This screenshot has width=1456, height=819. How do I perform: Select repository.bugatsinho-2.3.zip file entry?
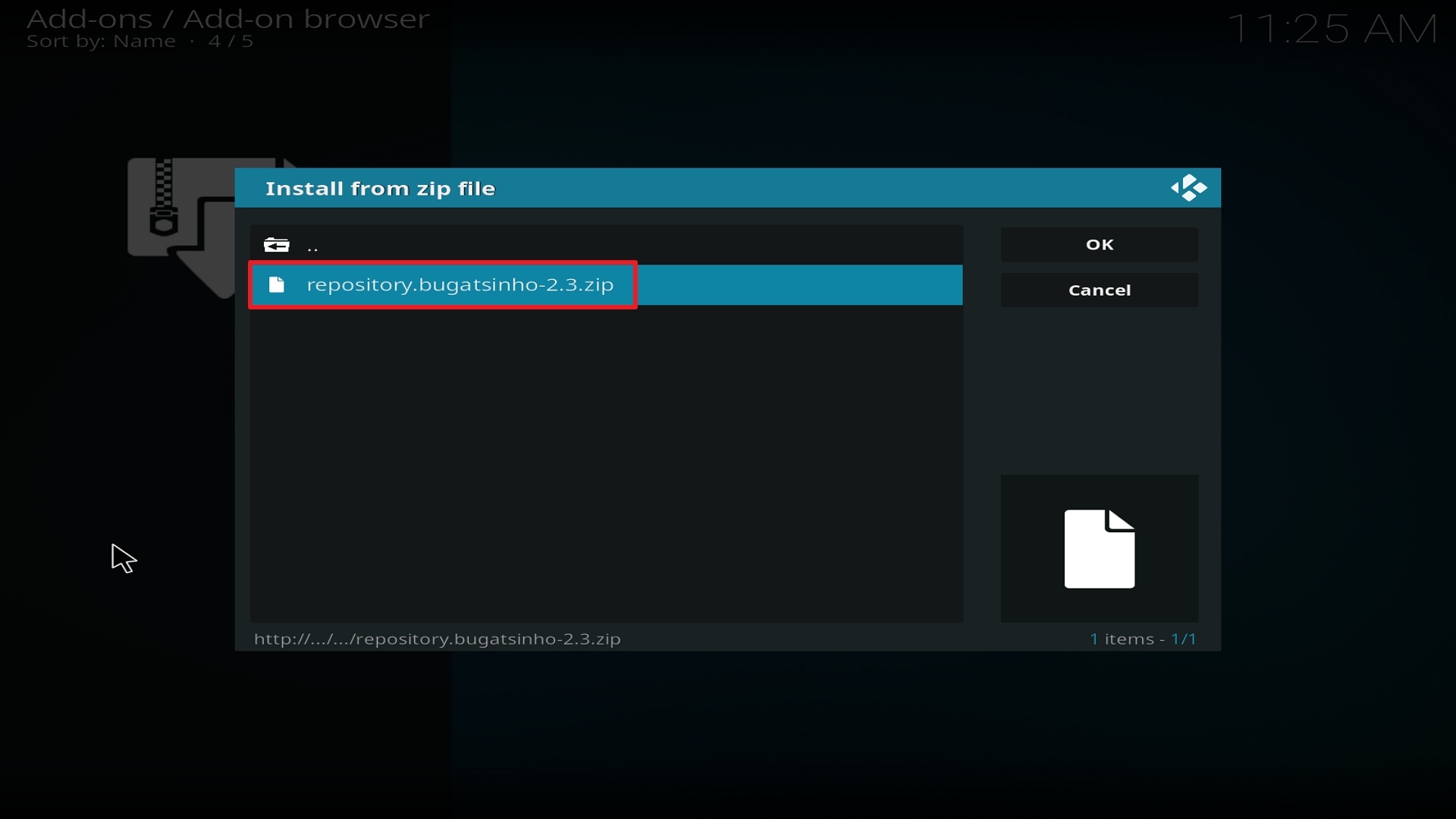tap(606, 285)
